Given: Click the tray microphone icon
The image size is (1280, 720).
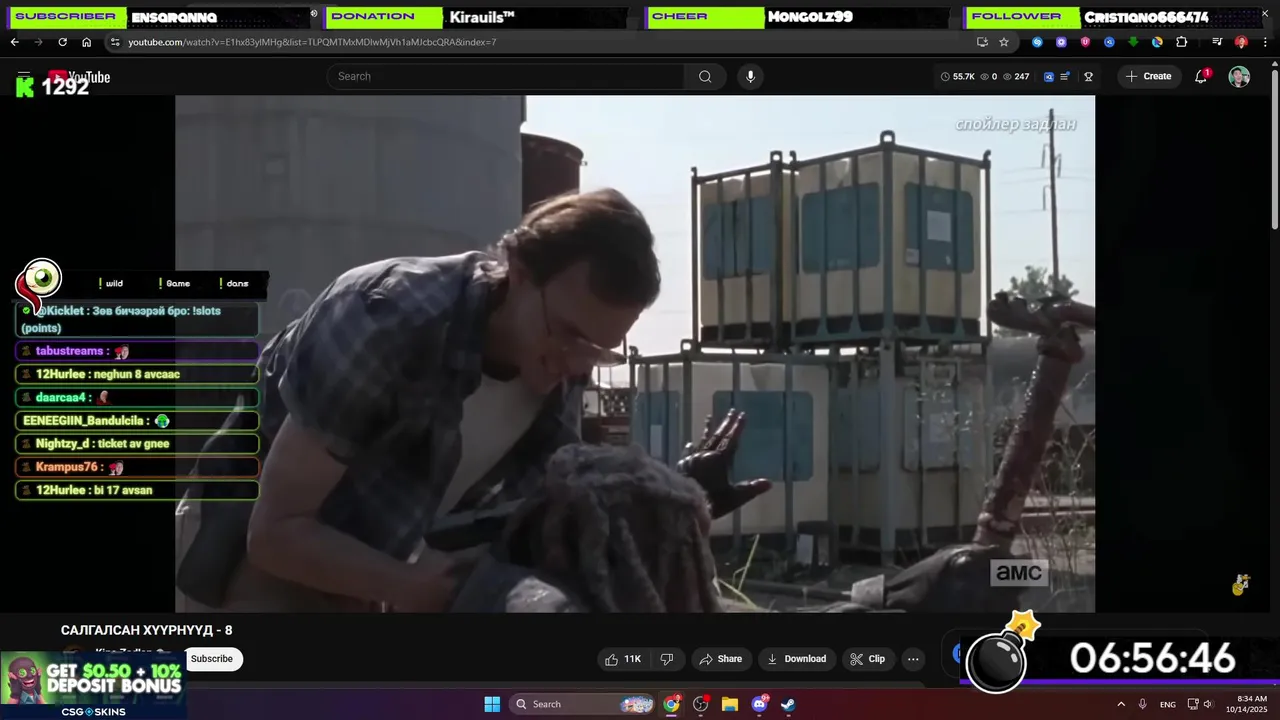Looking at the screenshot, I should point(1142,704).
